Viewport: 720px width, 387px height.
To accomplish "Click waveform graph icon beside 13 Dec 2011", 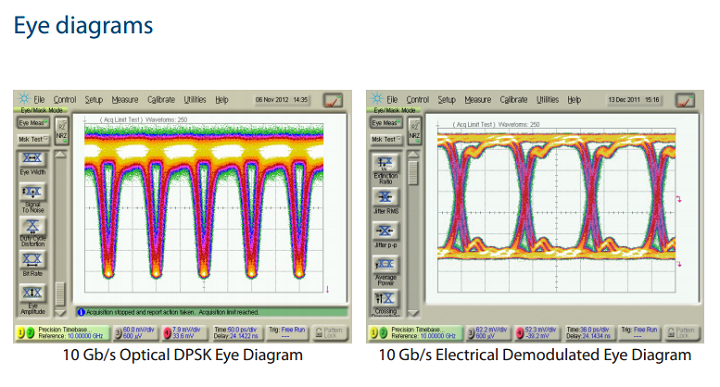I will pyautogui.click(x=685, y=100).
